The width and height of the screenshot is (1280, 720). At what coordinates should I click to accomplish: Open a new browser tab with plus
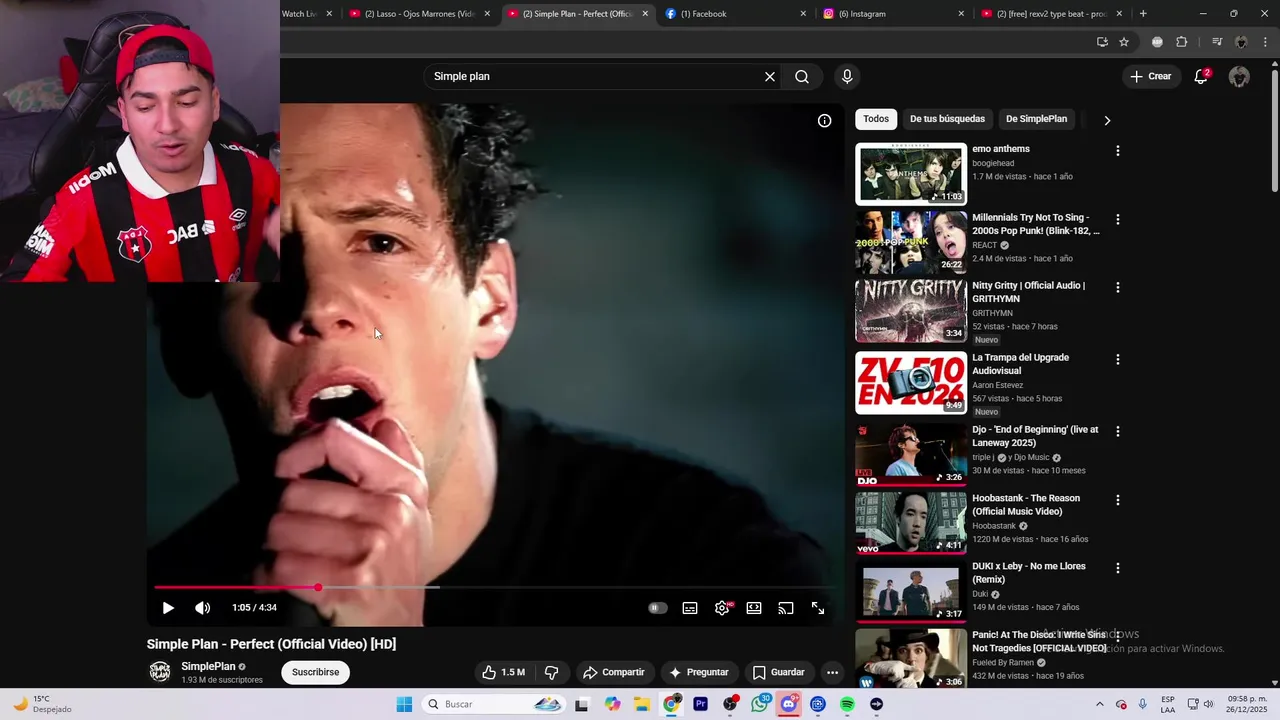pos(1143,14)
